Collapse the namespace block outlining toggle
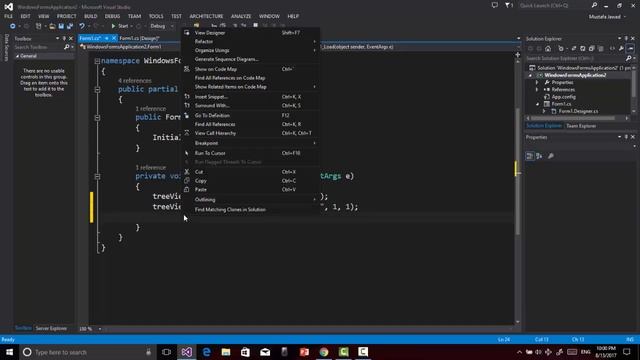The width and height of the screenshot is (640, 360). tap(97, 61)
